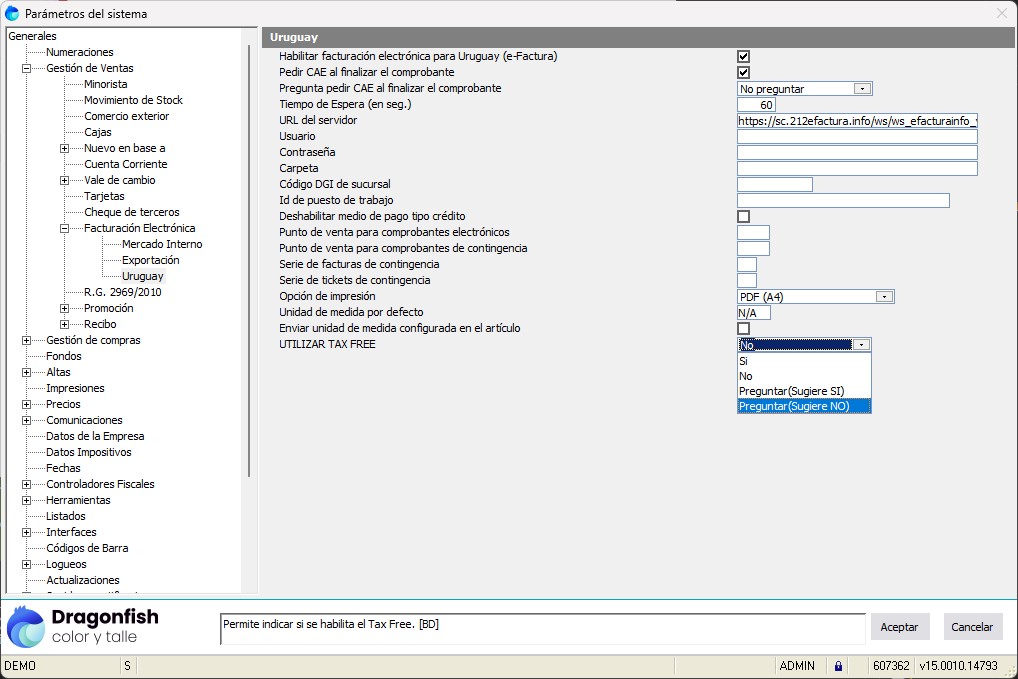Viewport: 1018px width, 679px height.
Task: Check Enviar unidad de medida configurada option
Action: point(743,329)
